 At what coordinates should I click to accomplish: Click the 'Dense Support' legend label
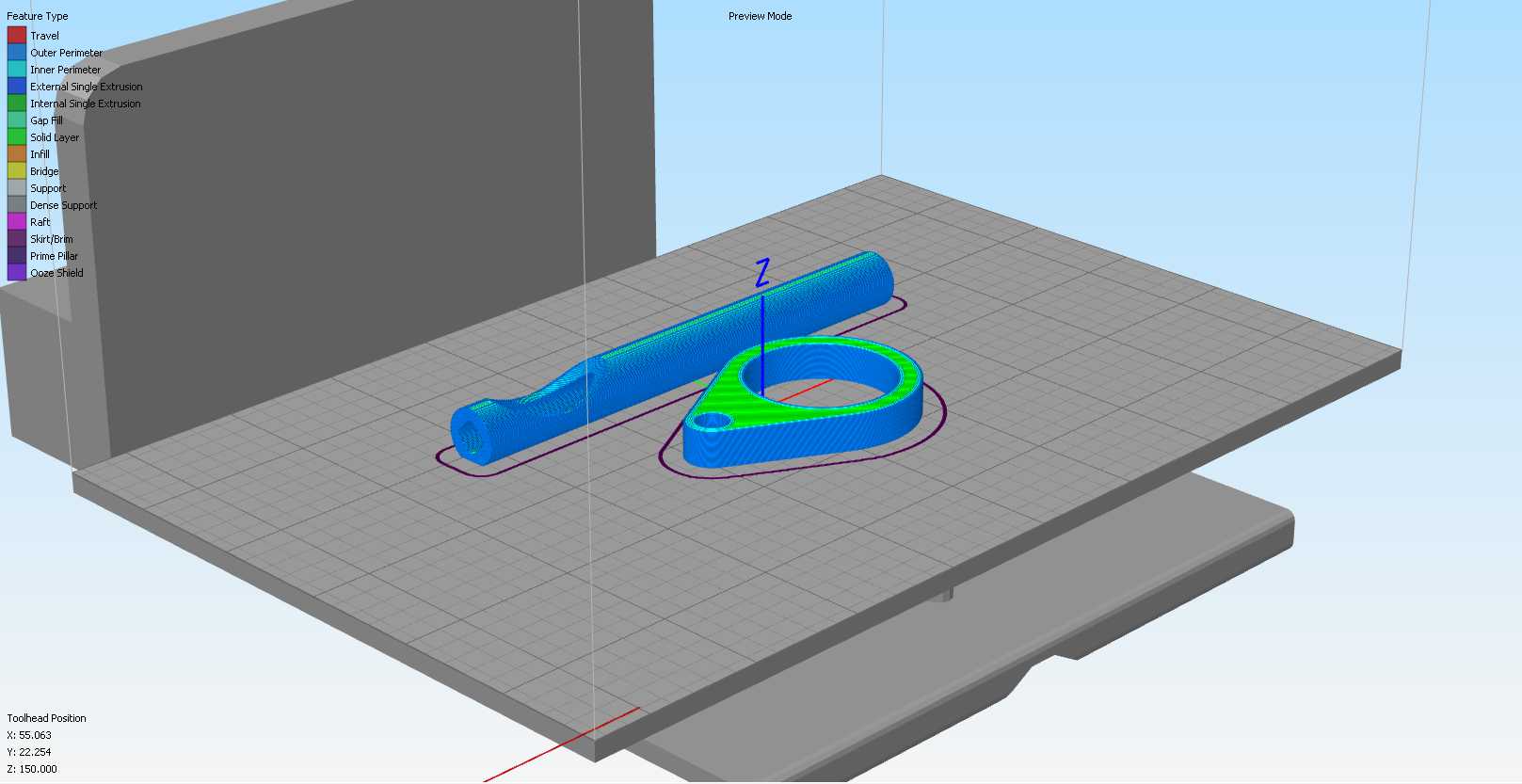coord(63,205)
